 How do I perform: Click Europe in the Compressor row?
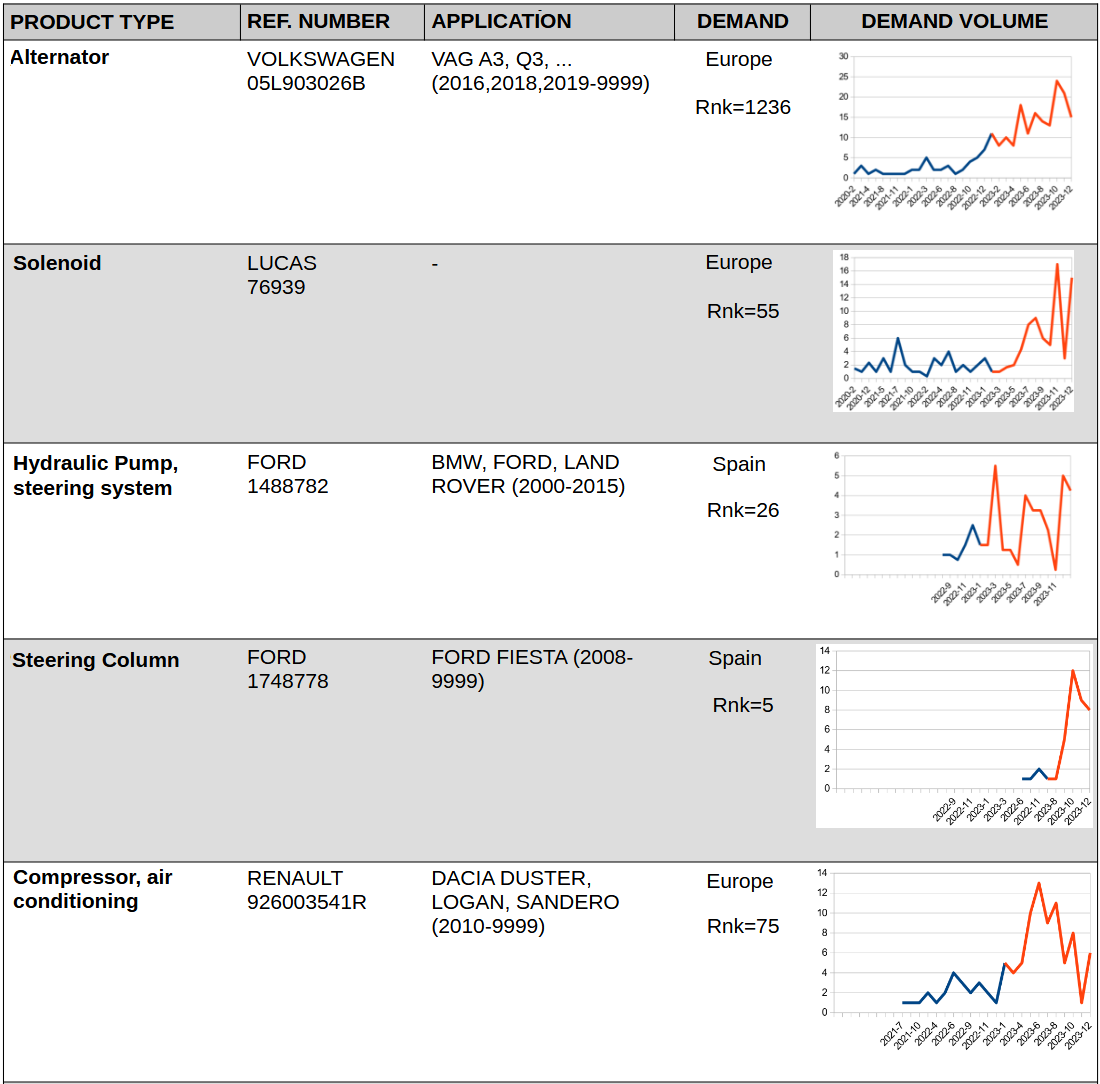740,881
